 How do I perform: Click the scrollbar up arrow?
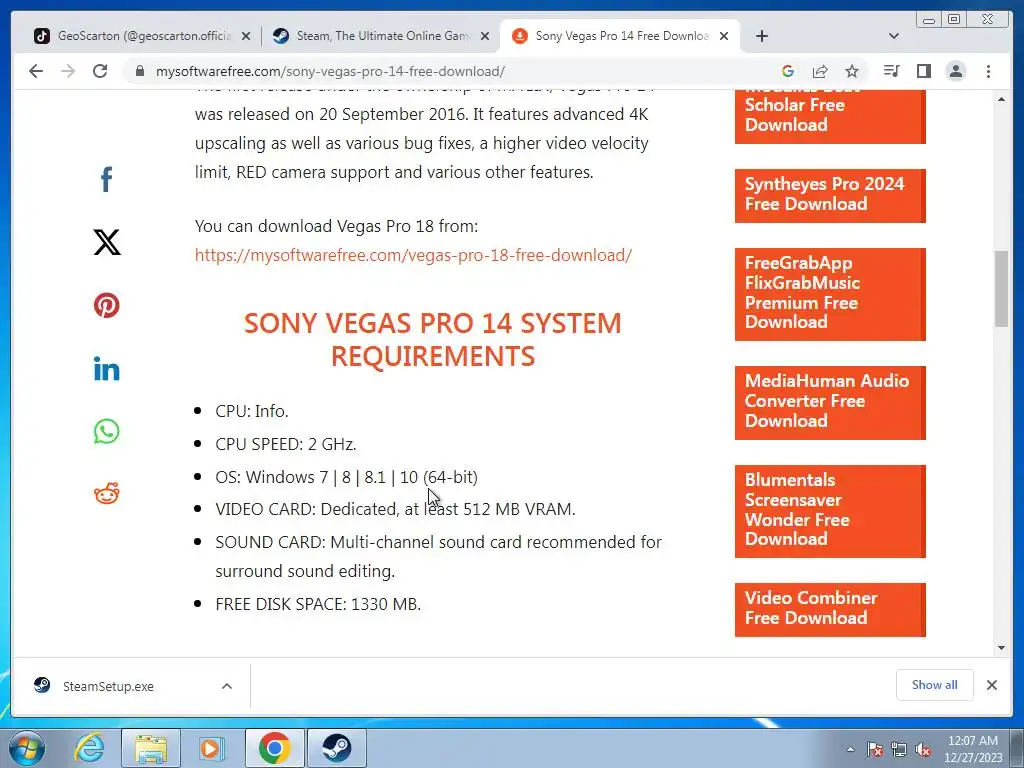click(x=1001, y=99)
